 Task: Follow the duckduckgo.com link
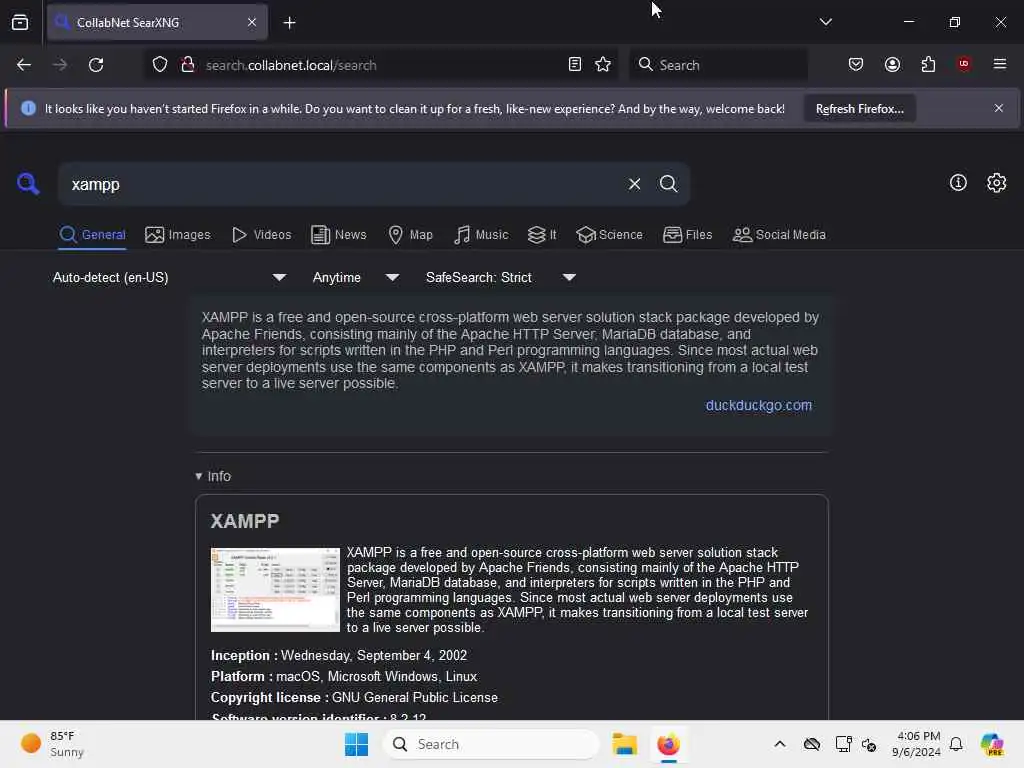(758, 406)
